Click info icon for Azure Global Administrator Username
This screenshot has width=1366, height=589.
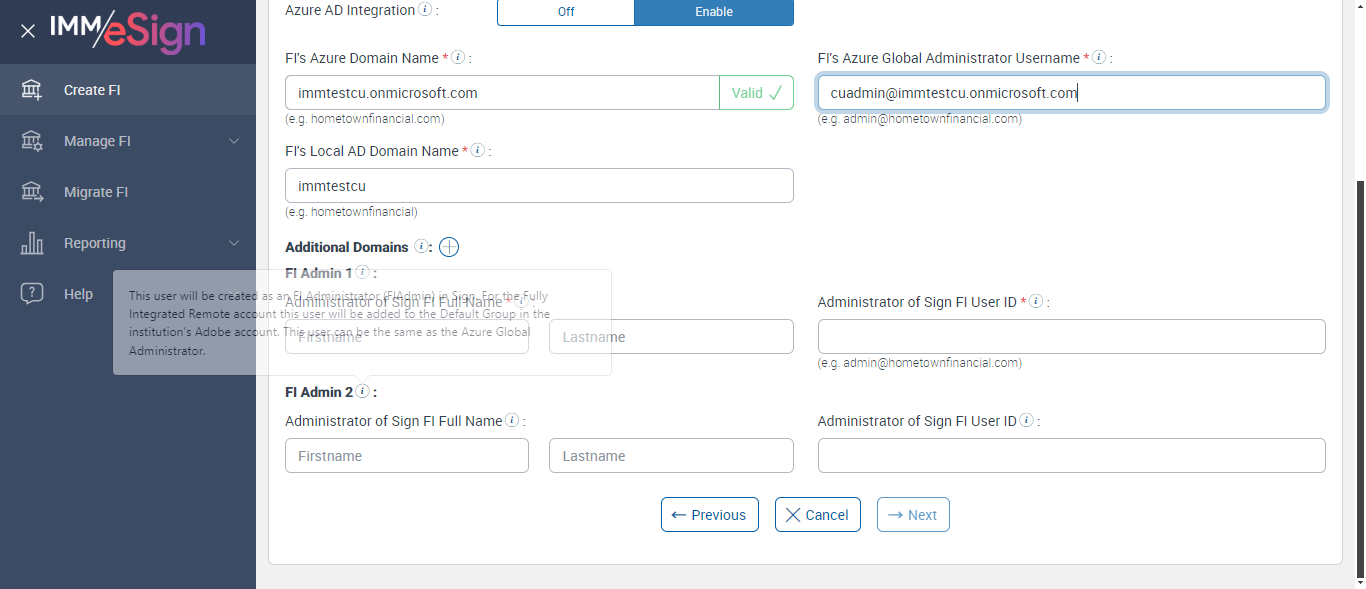click(x=1099, y=58)
